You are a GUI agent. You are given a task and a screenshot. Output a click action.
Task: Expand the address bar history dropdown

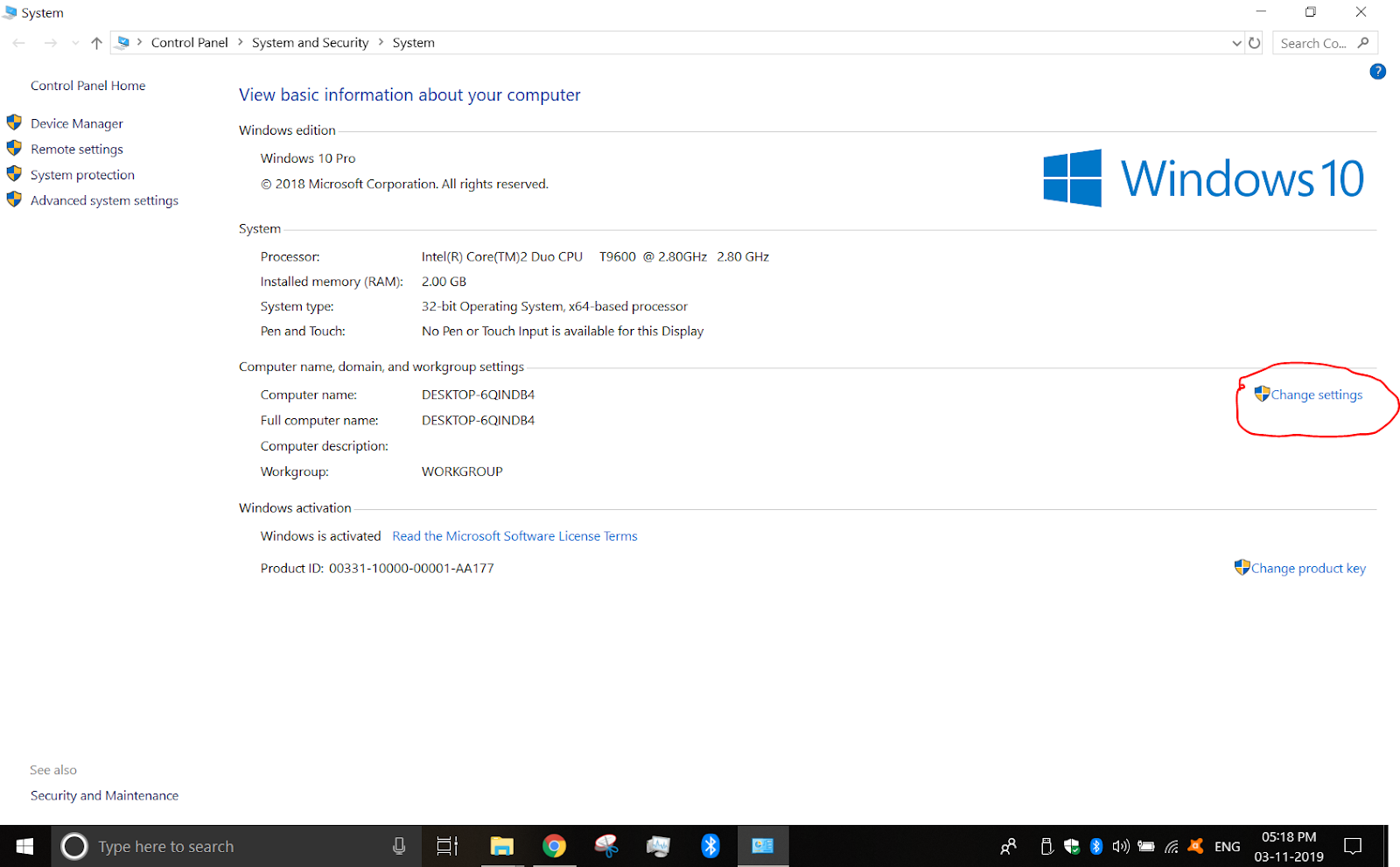[1236, 43]
